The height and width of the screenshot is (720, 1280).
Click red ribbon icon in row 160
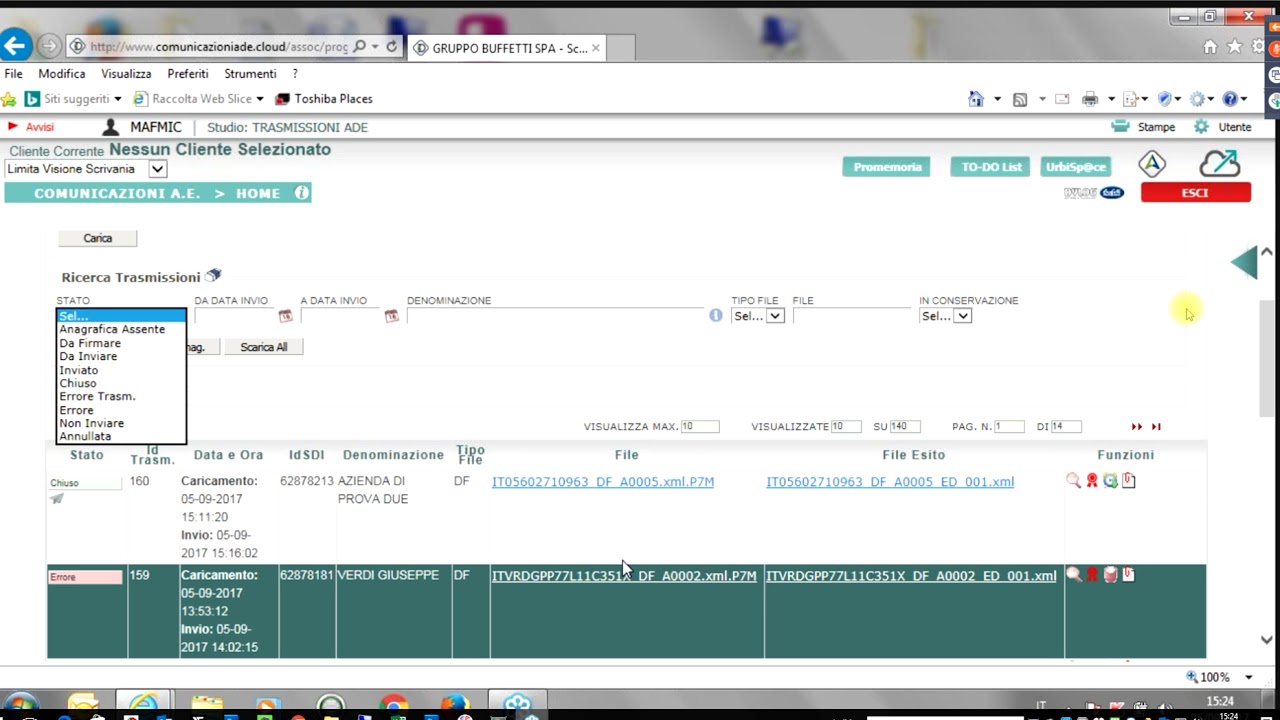click(x=1092, y=481)
